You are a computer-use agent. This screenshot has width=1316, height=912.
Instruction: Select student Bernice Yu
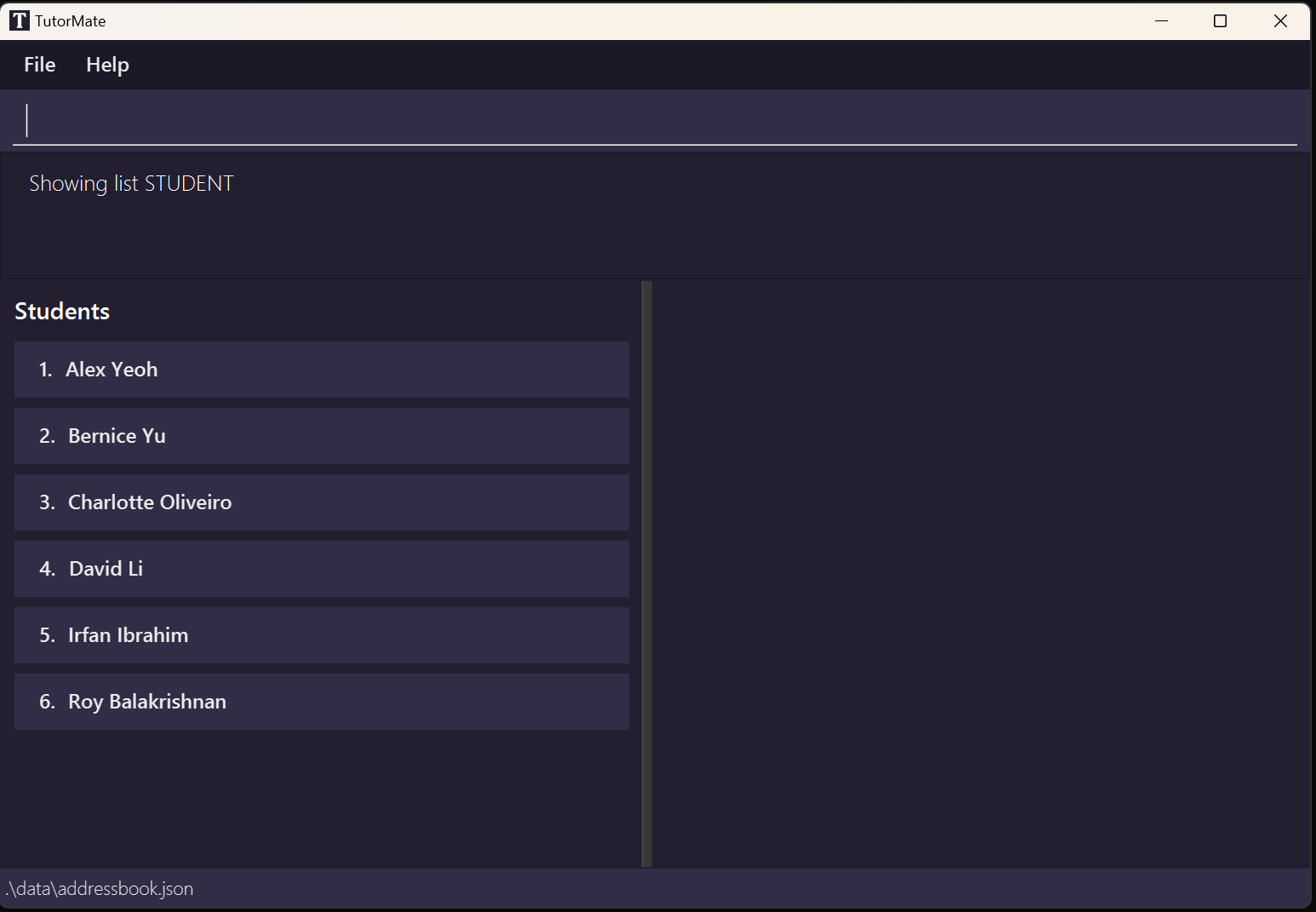pos(322,436)
